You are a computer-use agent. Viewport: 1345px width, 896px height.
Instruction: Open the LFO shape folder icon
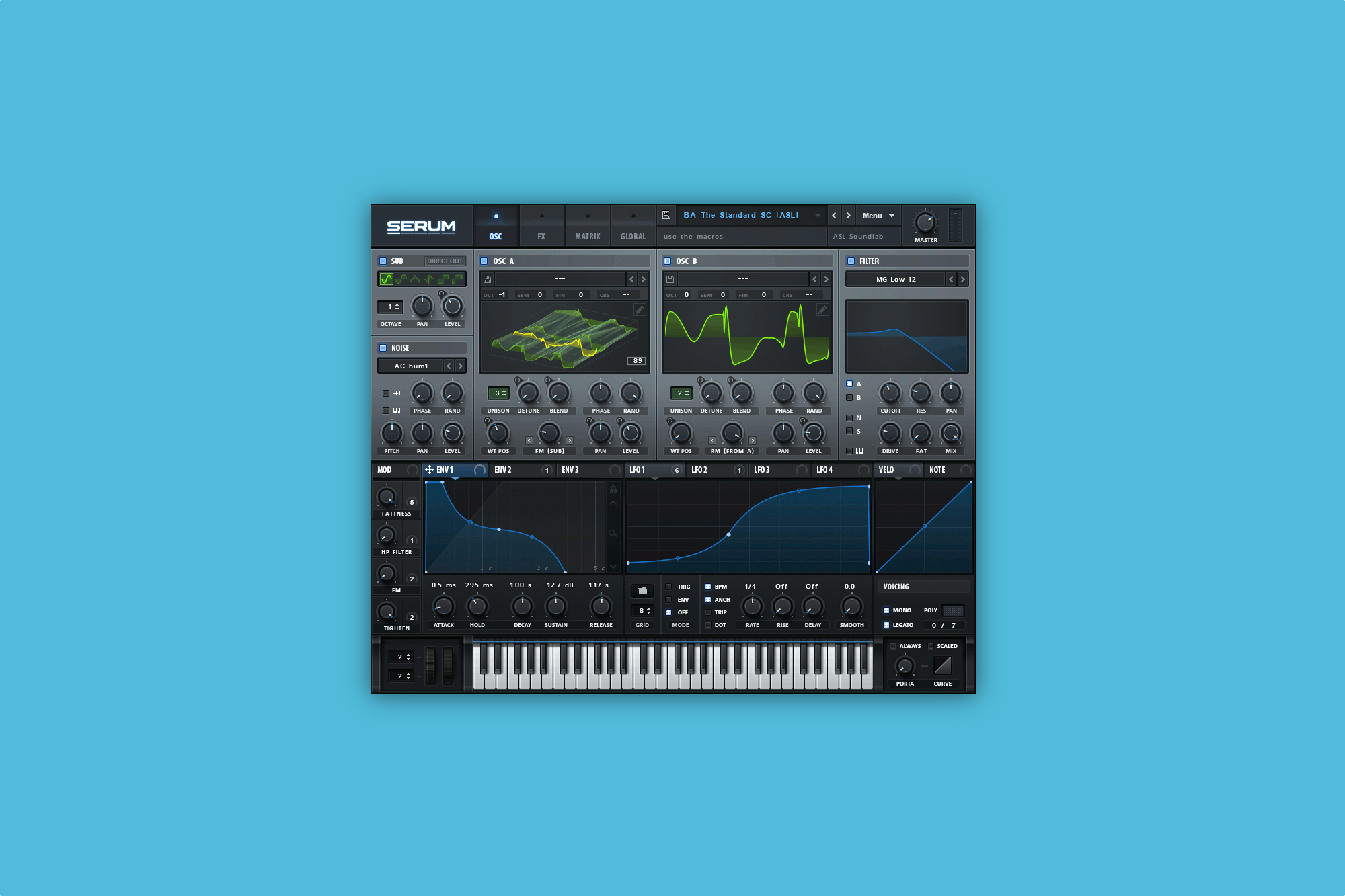click(642, 591)
